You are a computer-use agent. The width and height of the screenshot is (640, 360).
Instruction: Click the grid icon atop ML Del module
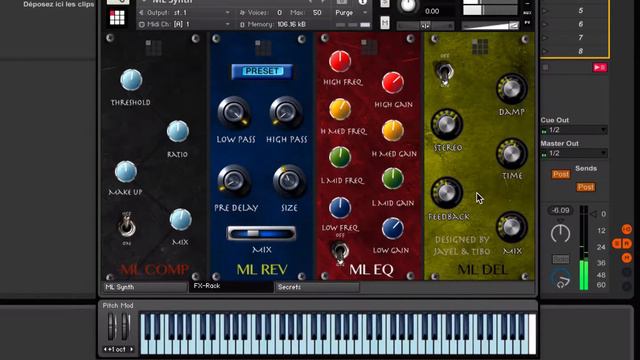[480, 47]
